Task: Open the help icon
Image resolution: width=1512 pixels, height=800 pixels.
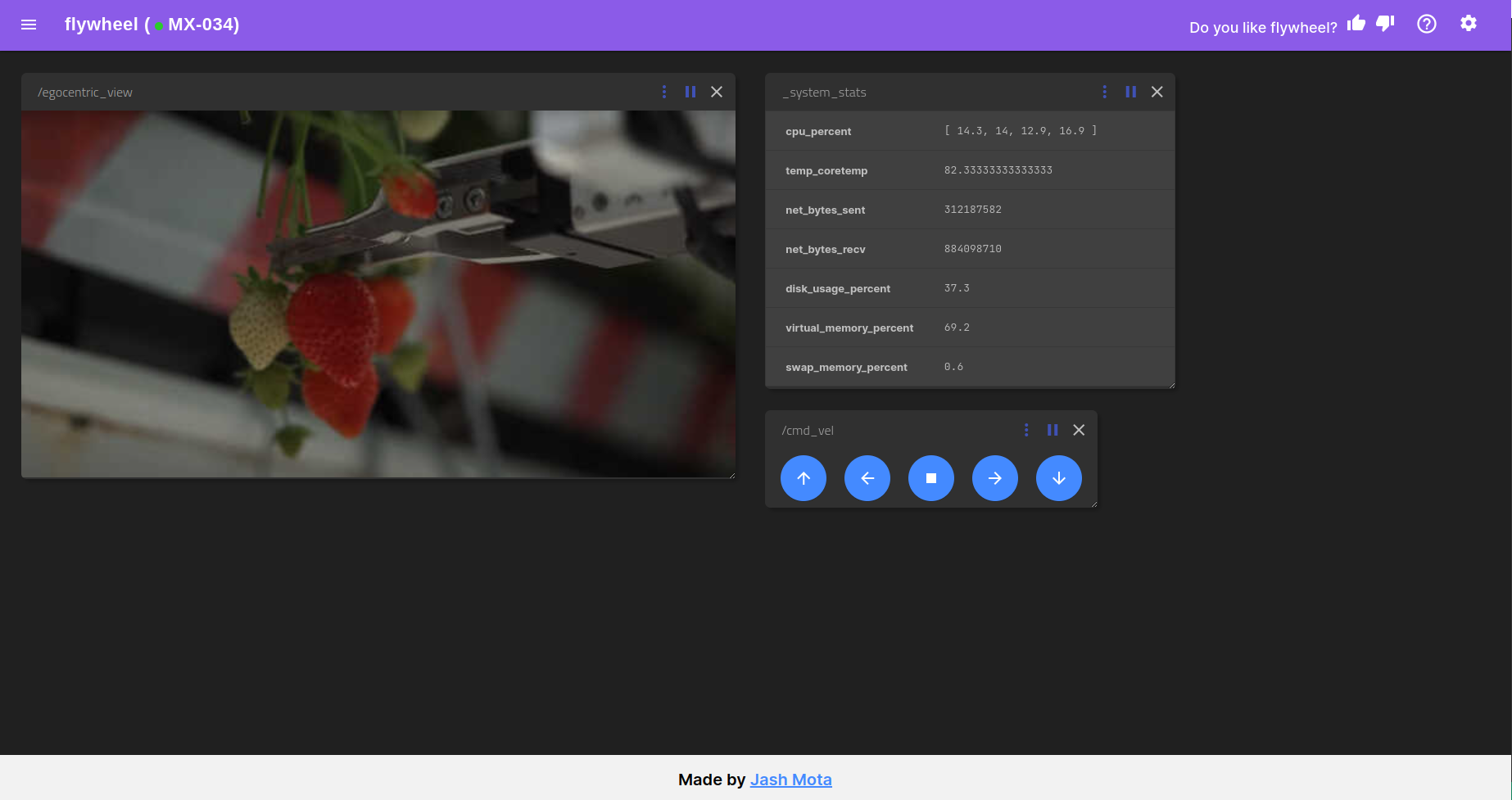Action: (1426, 24)
